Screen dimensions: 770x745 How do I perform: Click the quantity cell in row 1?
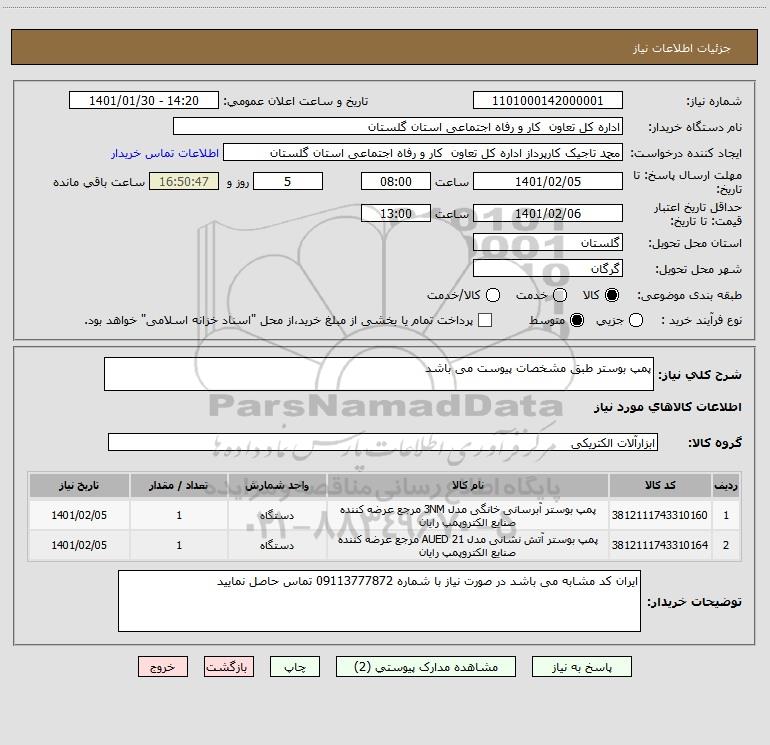click(179, 515)
